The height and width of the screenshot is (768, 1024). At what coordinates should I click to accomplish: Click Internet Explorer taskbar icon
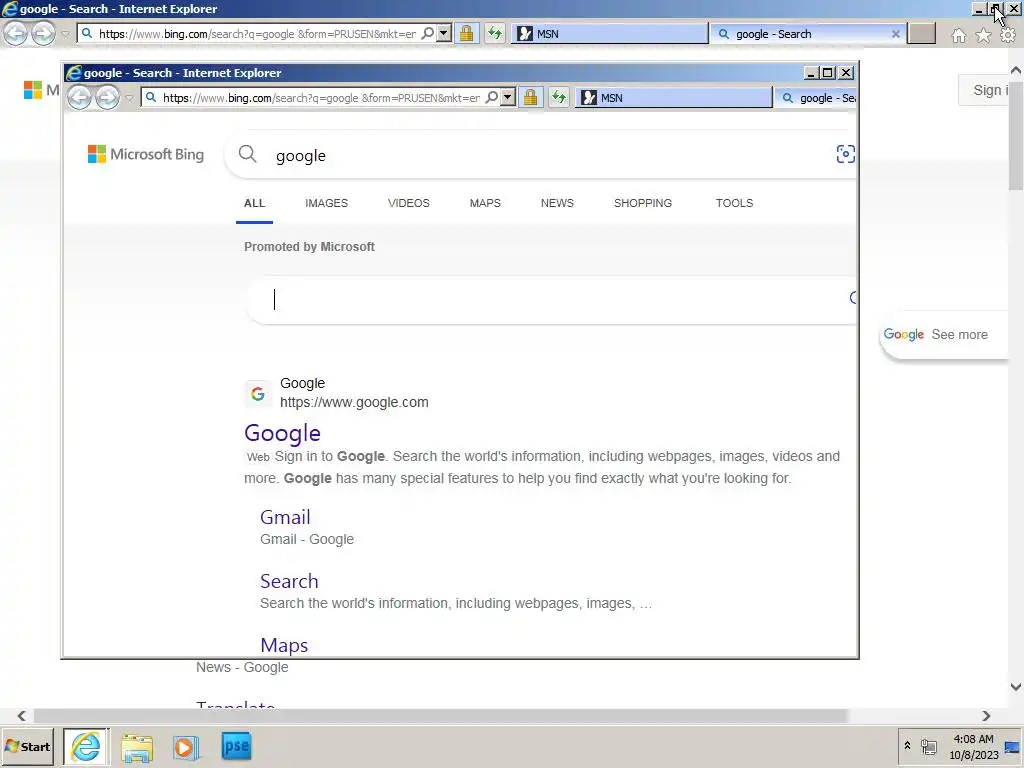pyautogui.click(x=86, y=746)
